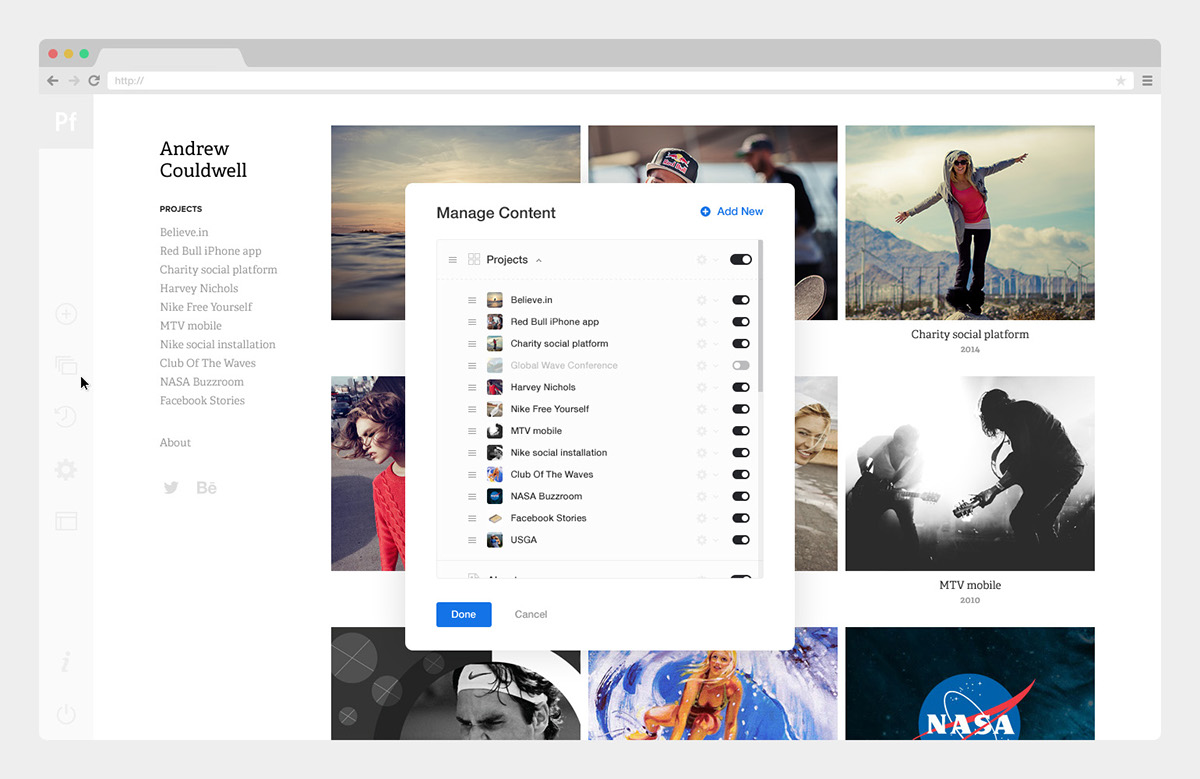This screenshot has height=779, width=1200.
Task: Click the power icon in left sidebar
Action: click(x=66, y=714)
